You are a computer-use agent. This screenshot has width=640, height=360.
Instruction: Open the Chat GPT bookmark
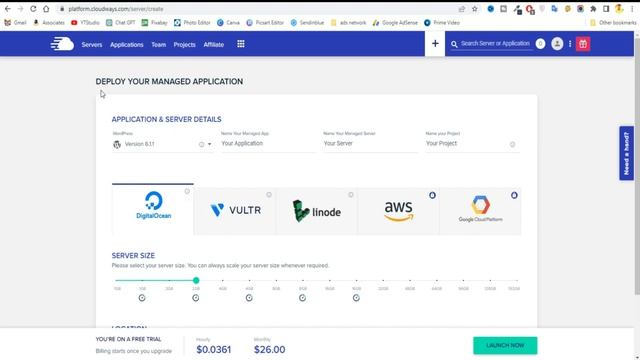point(120,22)
